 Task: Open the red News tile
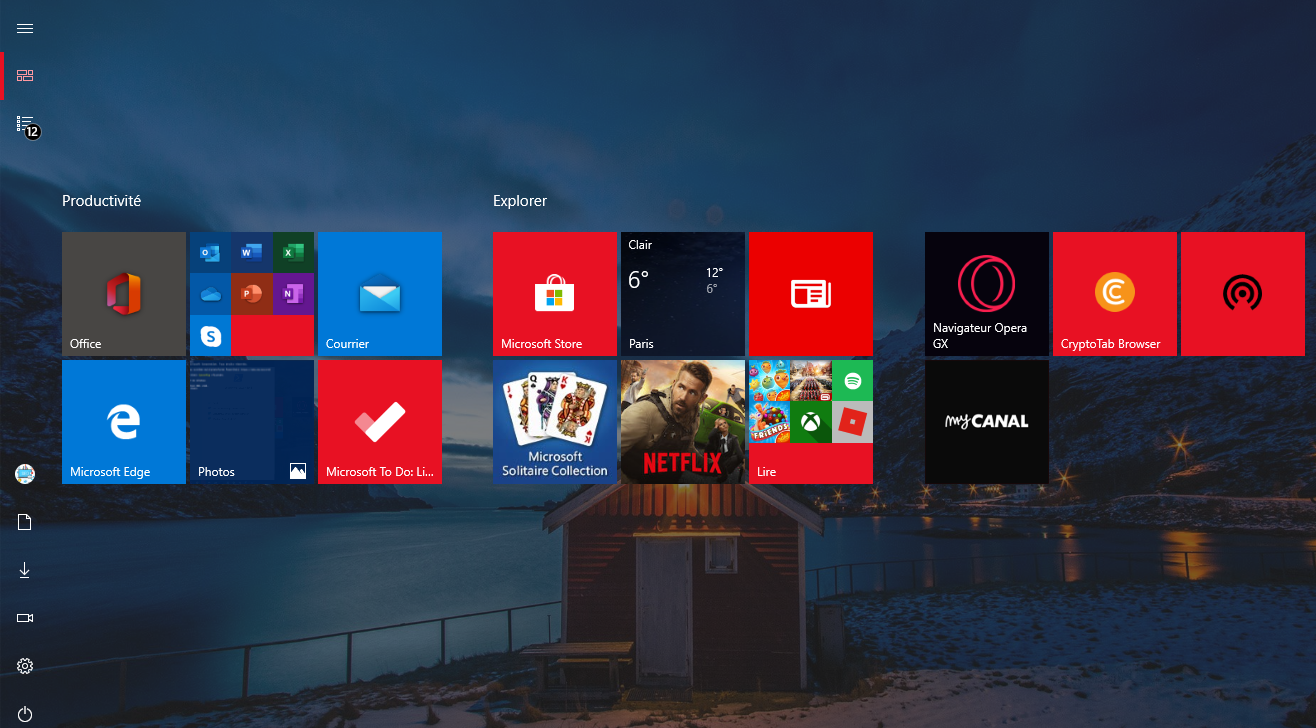(x=811, y=294)
